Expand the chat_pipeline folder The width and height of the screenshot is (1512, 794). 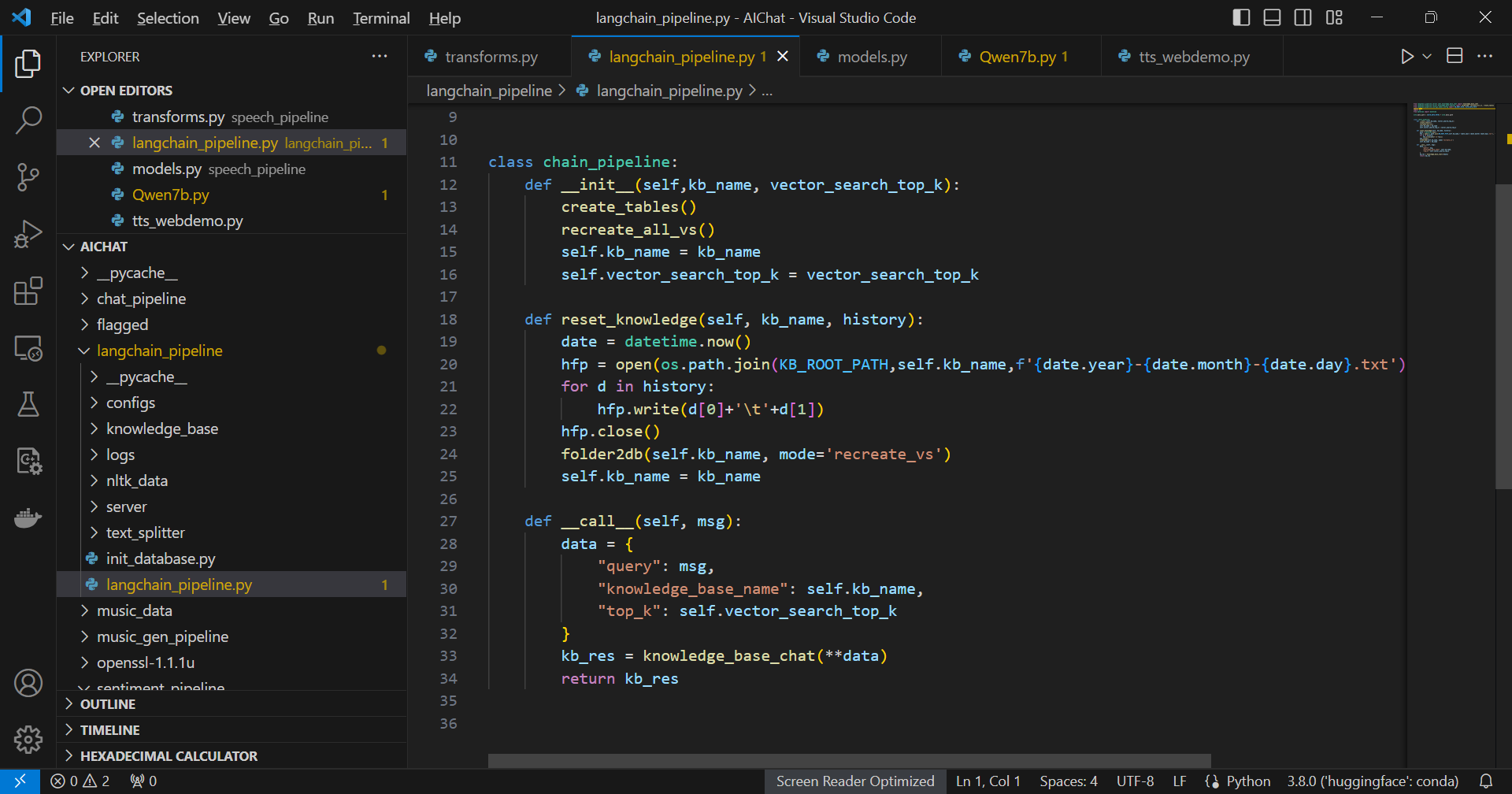pos(232,299)
